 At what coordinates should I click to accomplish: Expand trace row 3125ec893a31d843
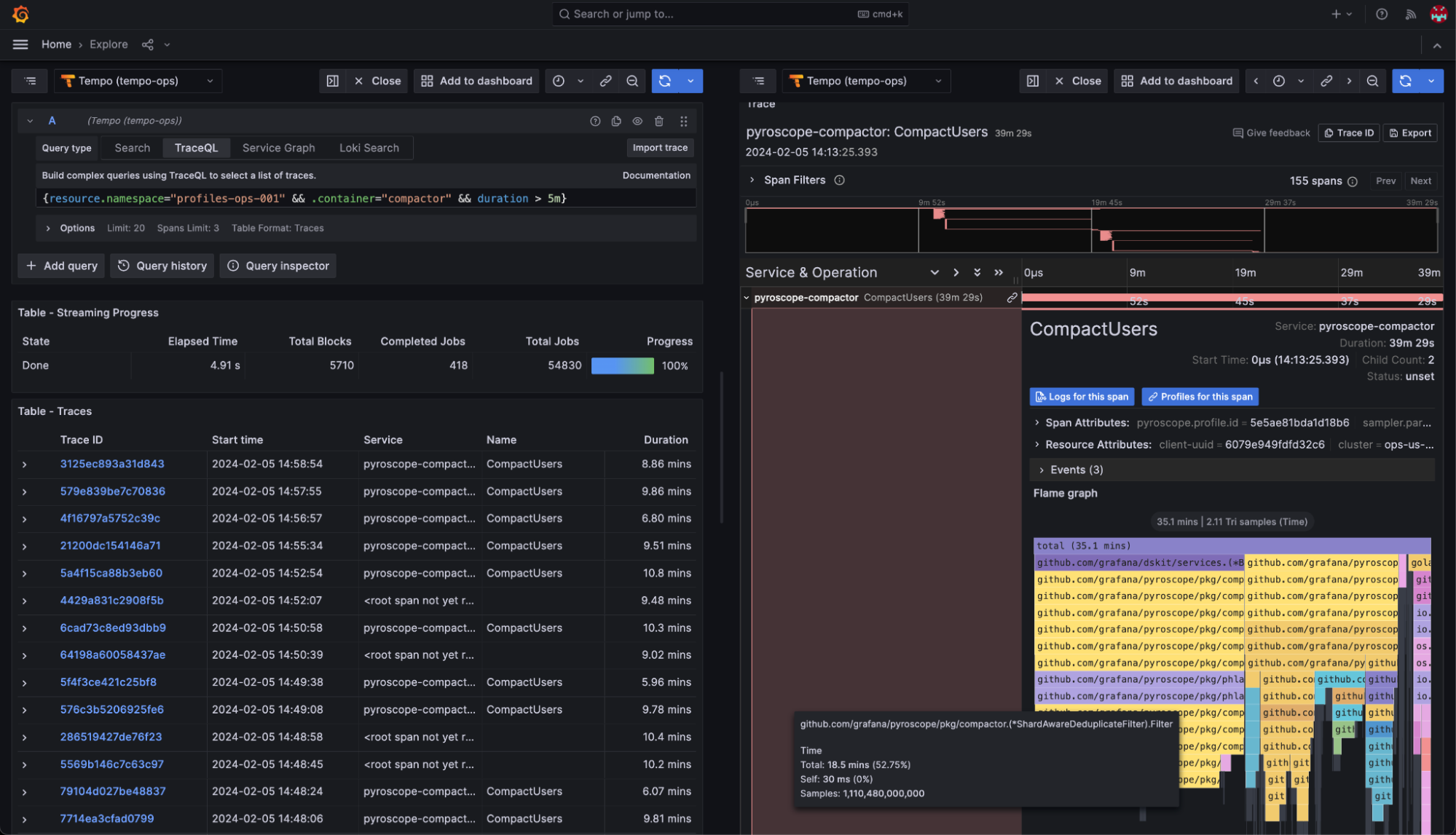[25, 464]
